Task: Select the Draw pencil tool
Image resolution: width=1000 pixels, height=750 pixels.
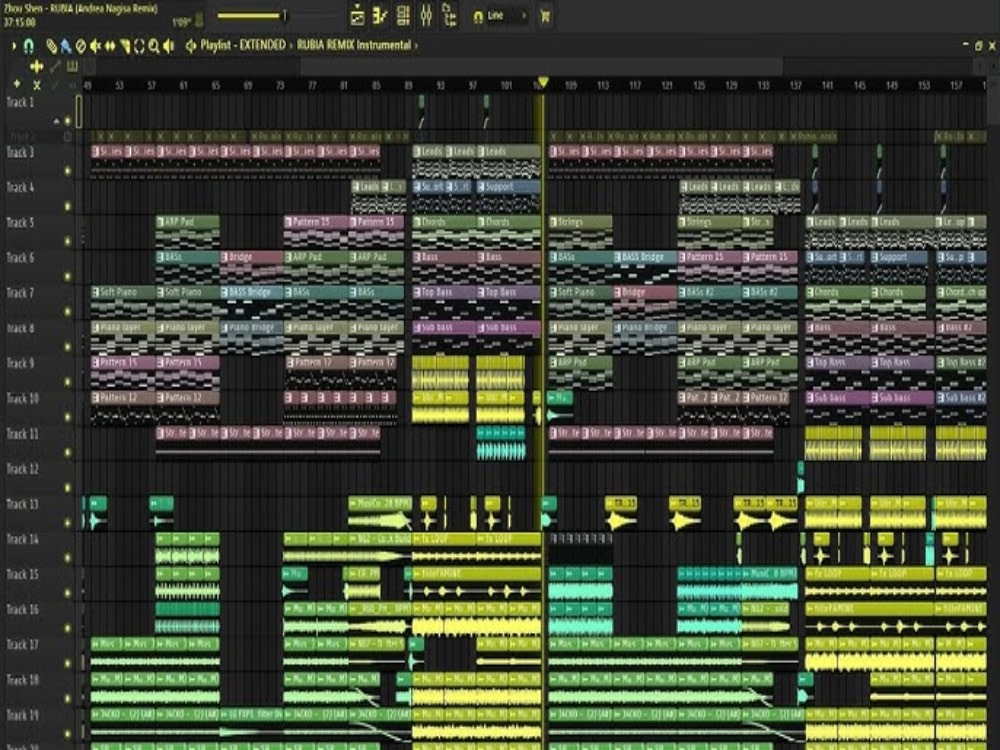Action: [52, 46]
